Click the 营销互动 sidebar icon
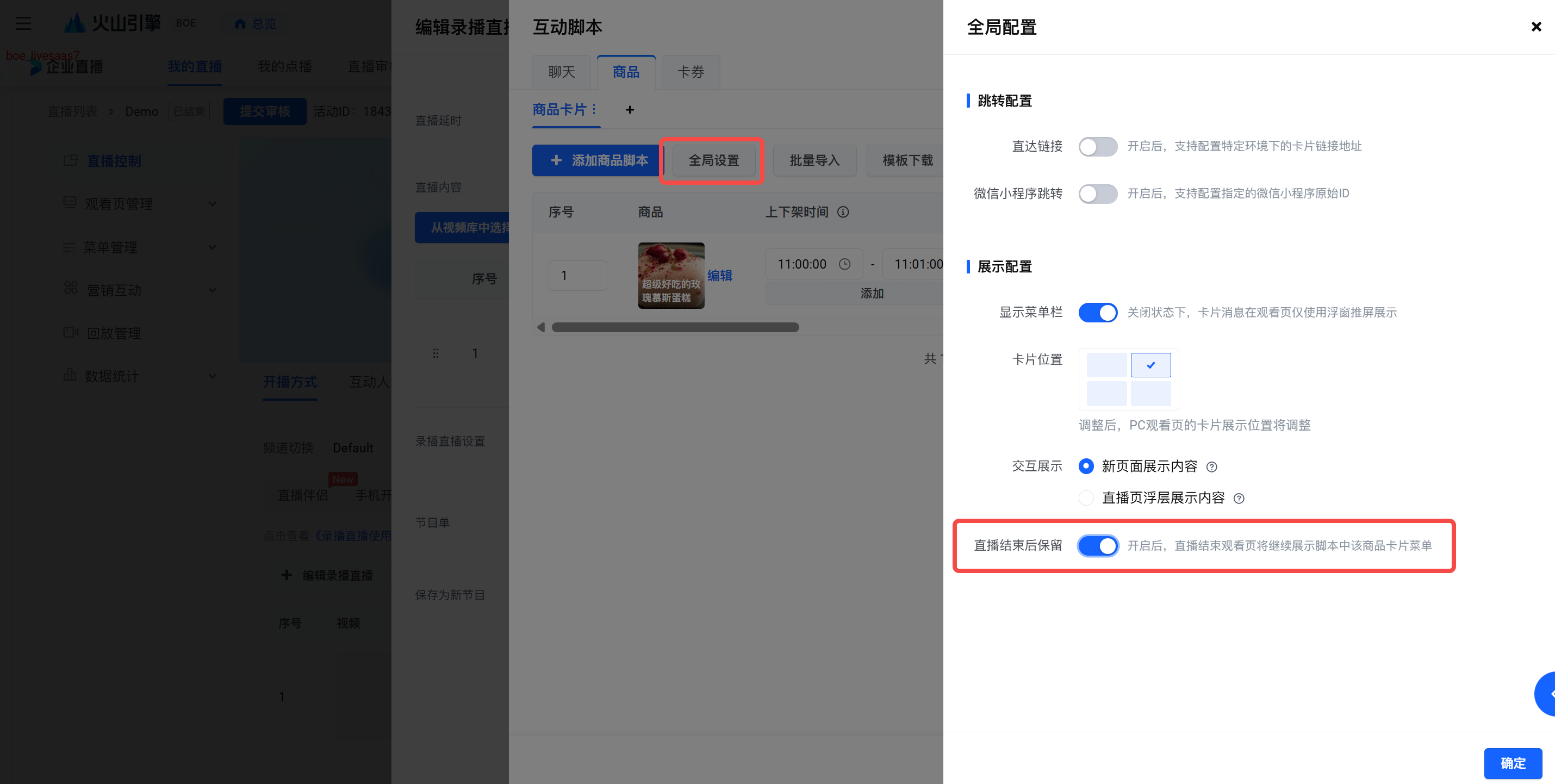The height and width of the screenshot is (784, 1555). coord(71,288)
